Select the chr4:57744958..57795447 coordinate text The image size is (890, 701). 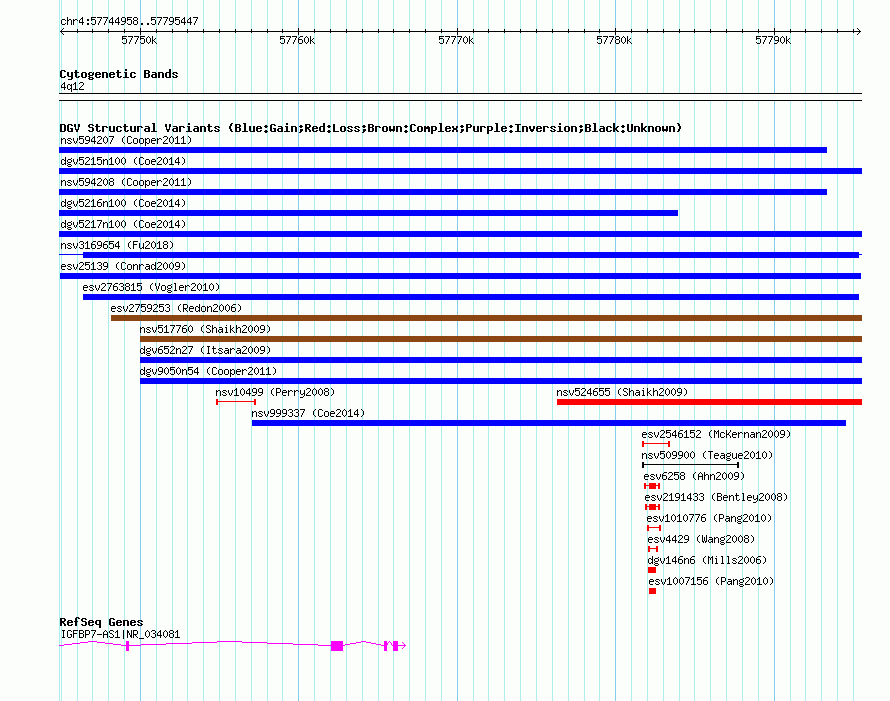coord(129,21)
